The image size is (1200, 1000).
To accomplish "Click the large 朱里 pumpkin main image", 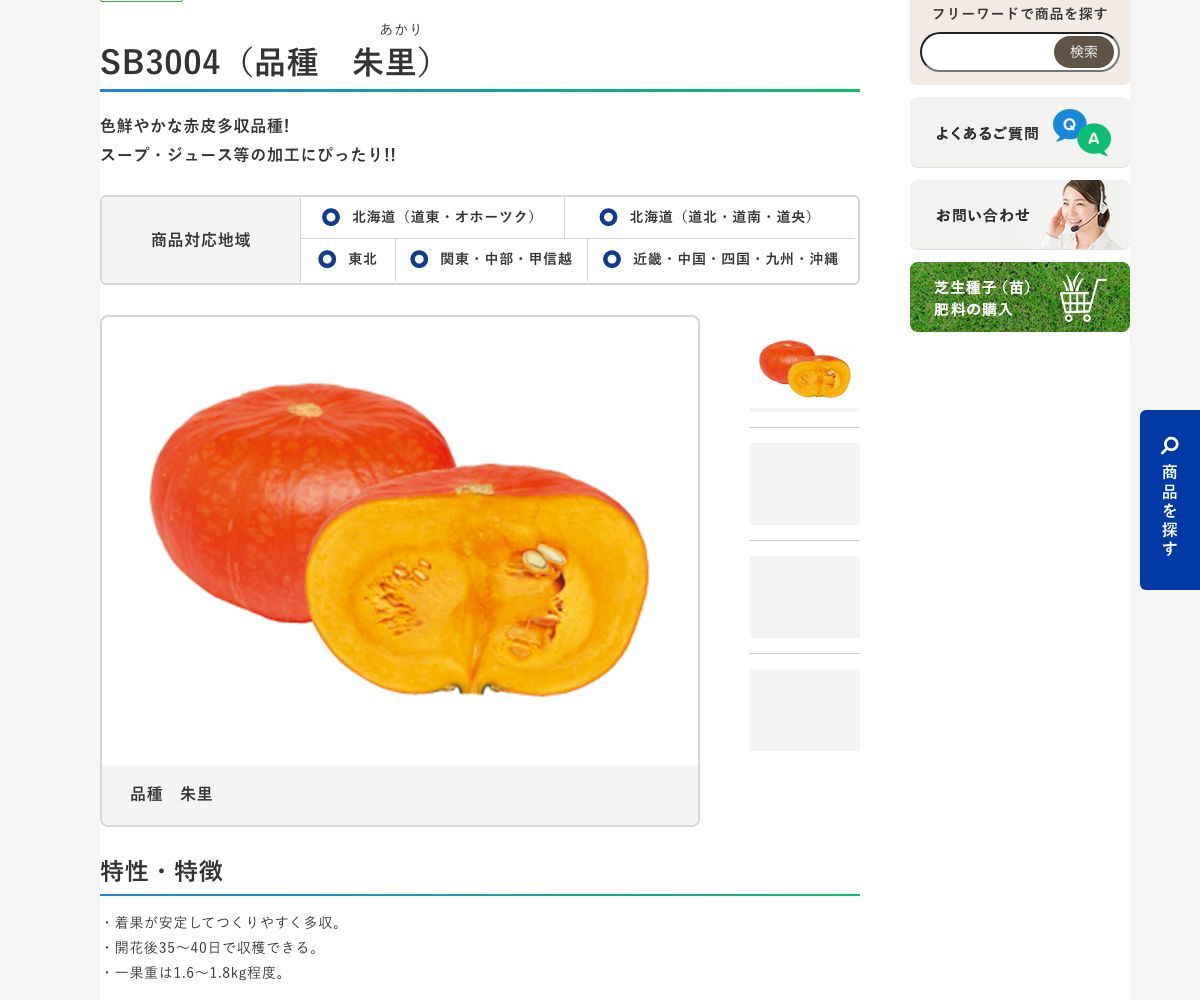I will (400, 541).
